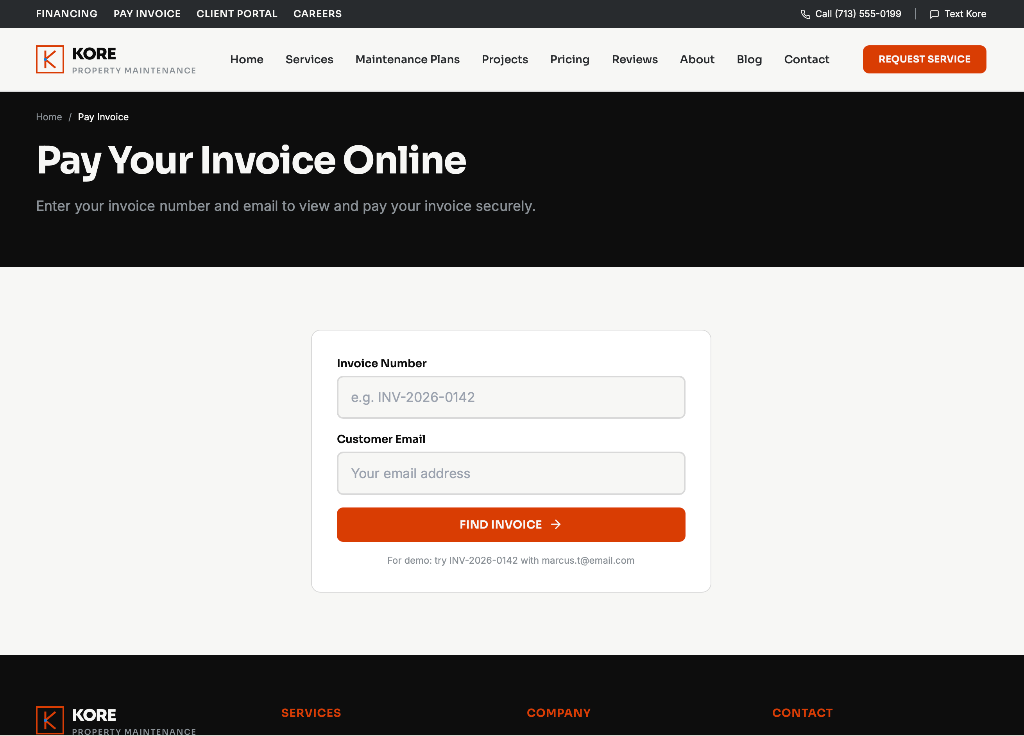This screenshot has height=736, width=1024.
Task: Click the Contact footer heading
Action: click(802, 713)
